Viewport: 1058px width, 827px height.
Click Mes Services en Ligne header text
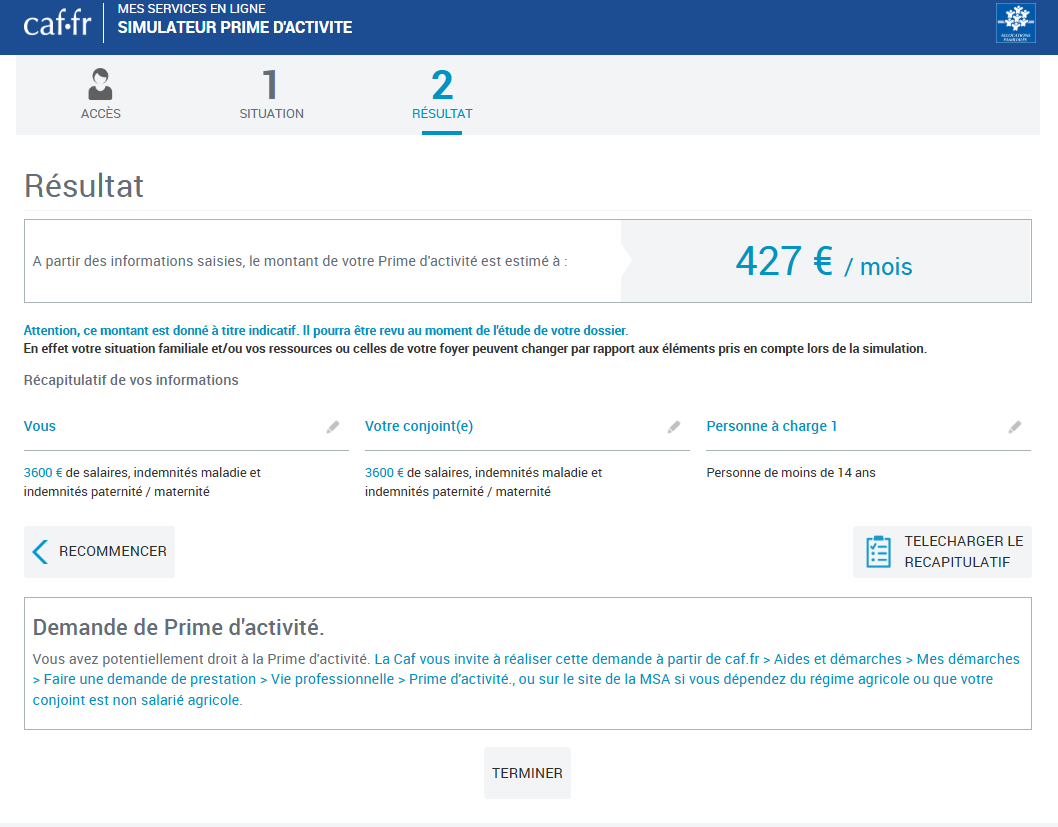[x=192, y=9]
